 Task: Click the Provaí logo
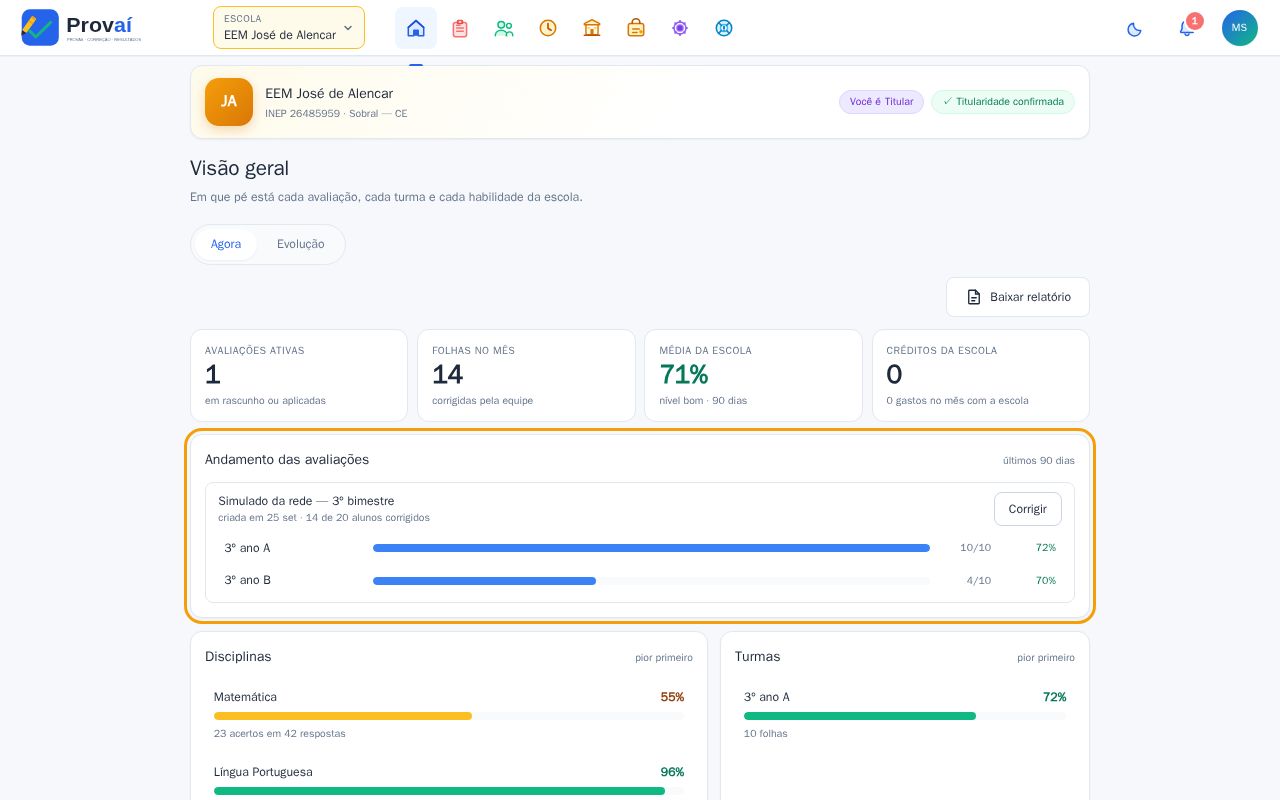click(x=81, y=27)
